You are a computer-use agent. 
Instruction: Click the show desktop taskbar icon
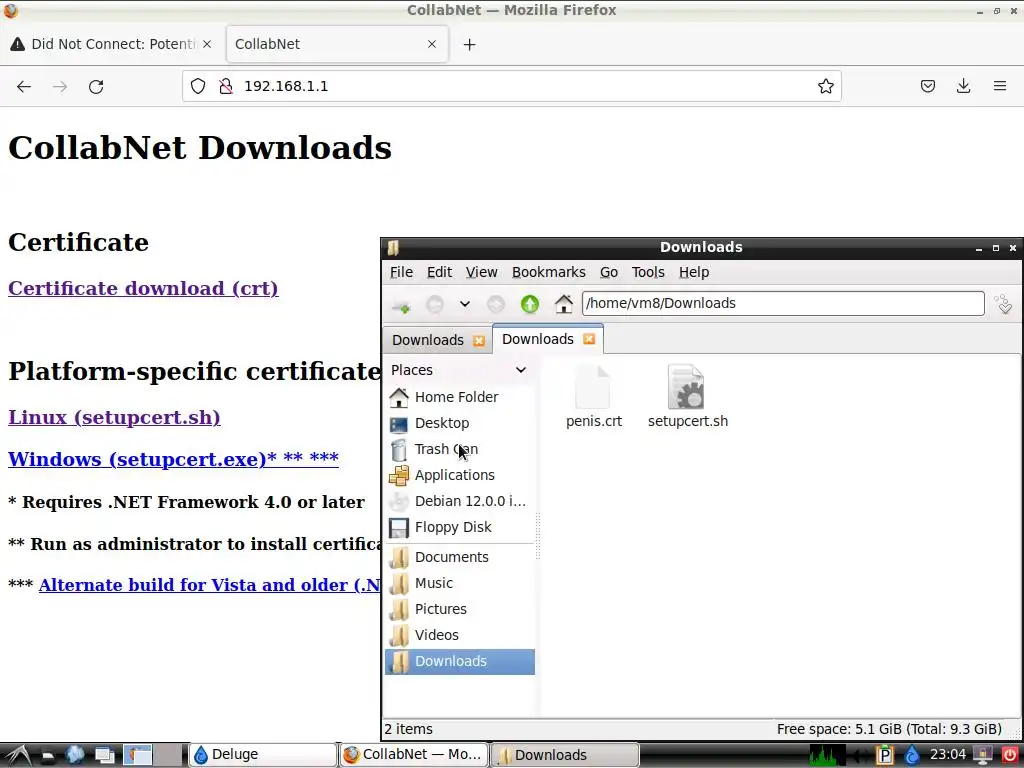click(104, 755)
